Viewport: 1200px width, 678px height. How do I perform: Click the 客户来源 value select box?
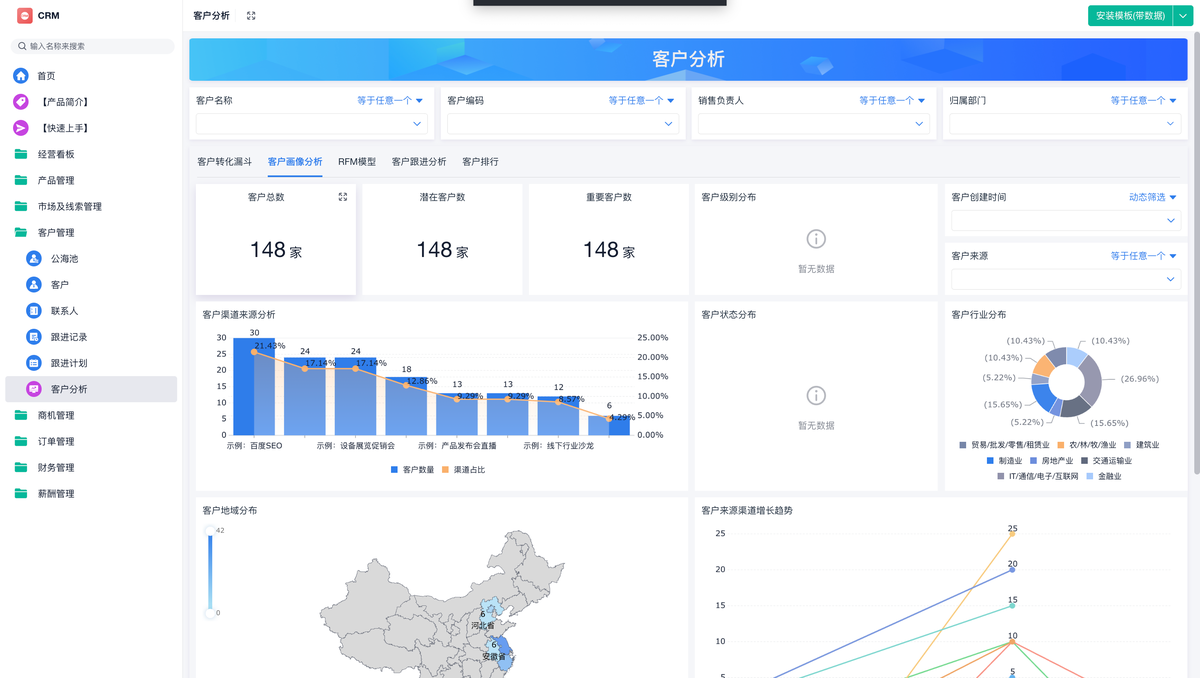[x=1066, y=279]
